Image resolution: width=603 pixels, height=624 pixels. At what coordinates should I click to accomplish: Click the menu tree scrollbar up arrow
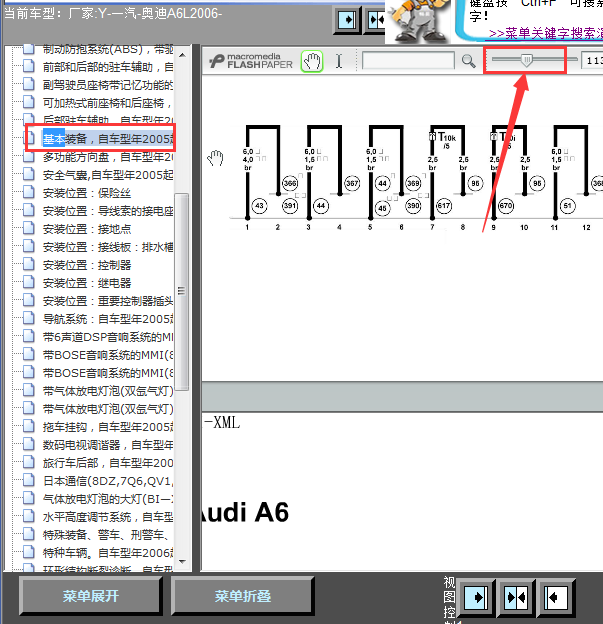tap(182, 55)
